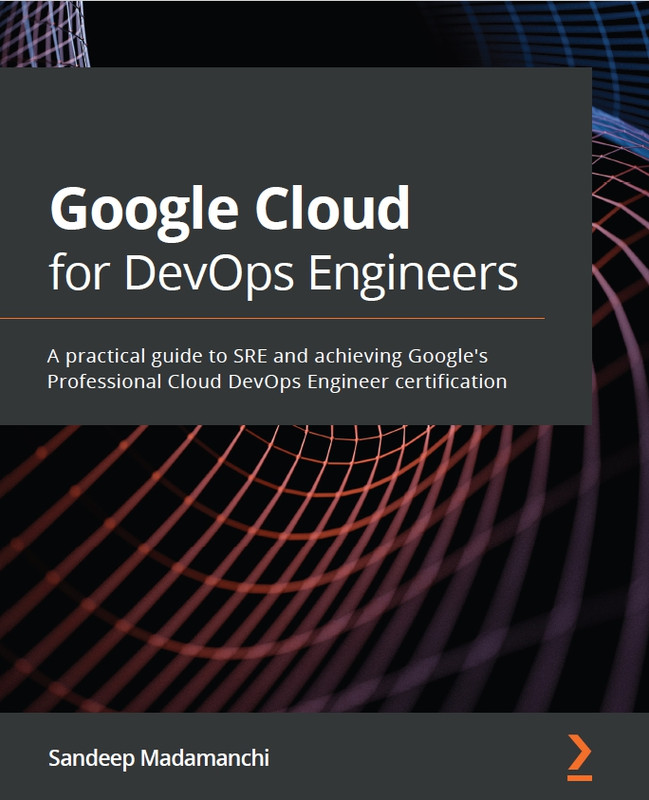Image resolution: width=649 pixels, height=800 pixels.
Task: Select the "Professional Cloud DevOps Engineer certification" line
Action: click(278, 381)
